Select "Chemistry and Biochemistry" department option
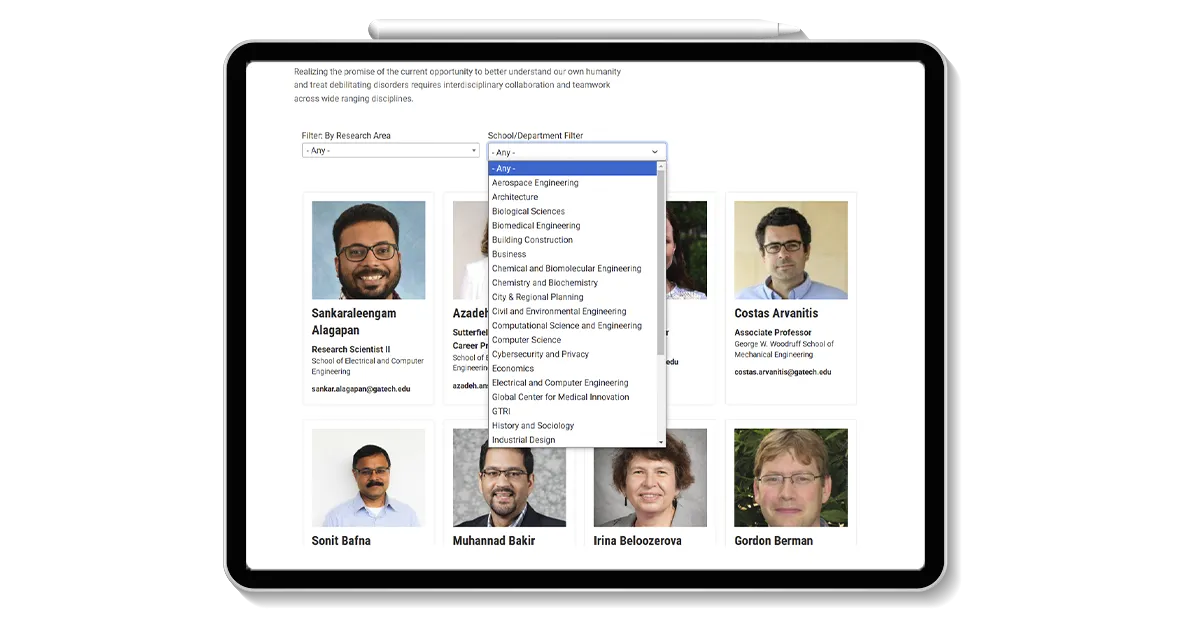Viewport: 1185px width, 627px height. tap(545, 282)
